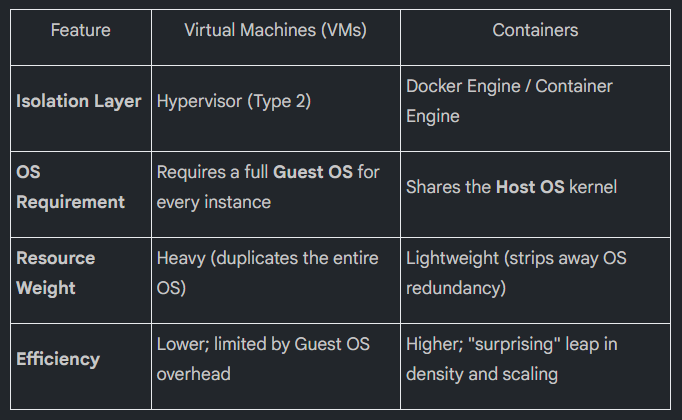
Task: Click the word 'redundancy)' in the table
Action: [456, 288]
